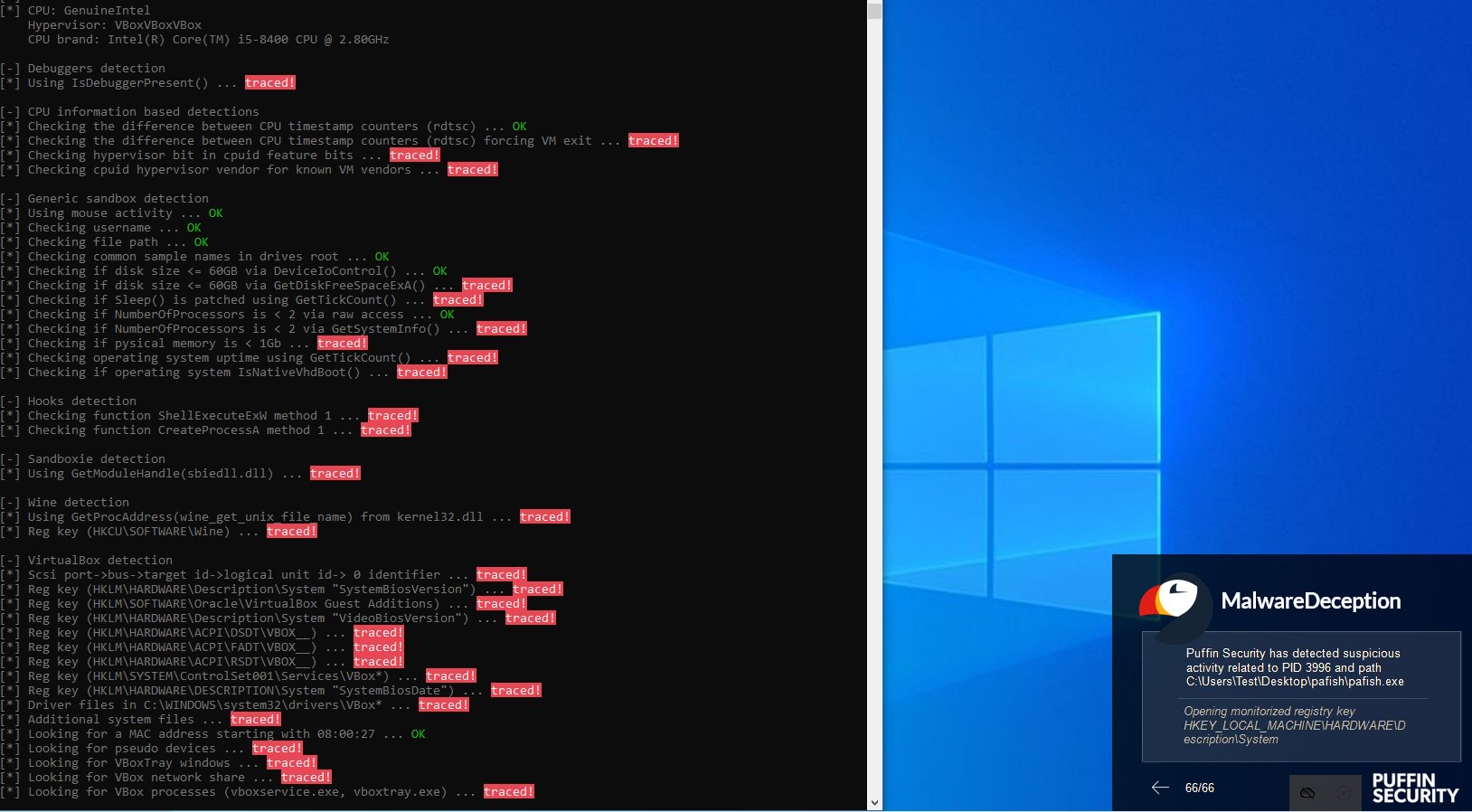The image size is (1472, 812).
Task: Click the 'Reg key (HKCU\SOFTWARE\Wine)' line
Action: (x=159, y=532)
